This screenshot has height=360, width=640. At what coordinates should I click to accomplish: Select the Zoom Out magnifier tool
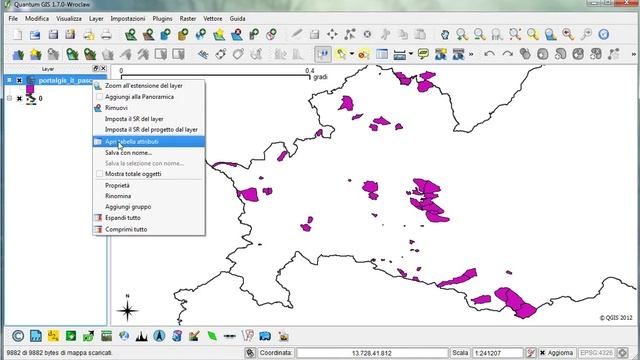pyautogui.click(x=480, y=34)
